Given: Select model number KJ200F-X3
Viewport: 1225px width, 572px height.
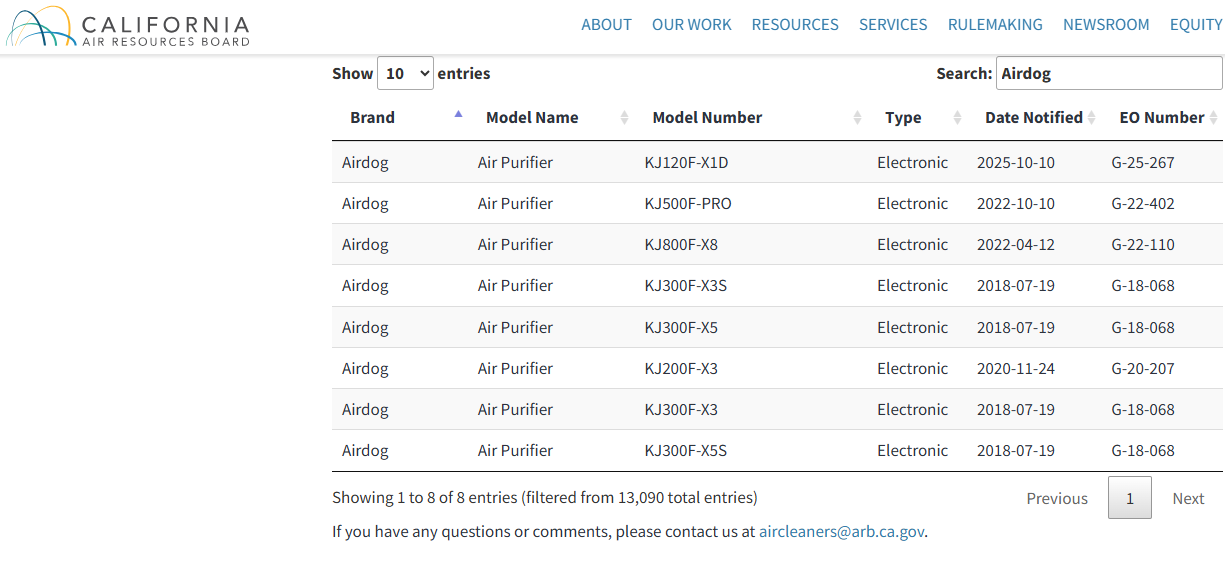Looking at the screenshot, I should 681,368.
